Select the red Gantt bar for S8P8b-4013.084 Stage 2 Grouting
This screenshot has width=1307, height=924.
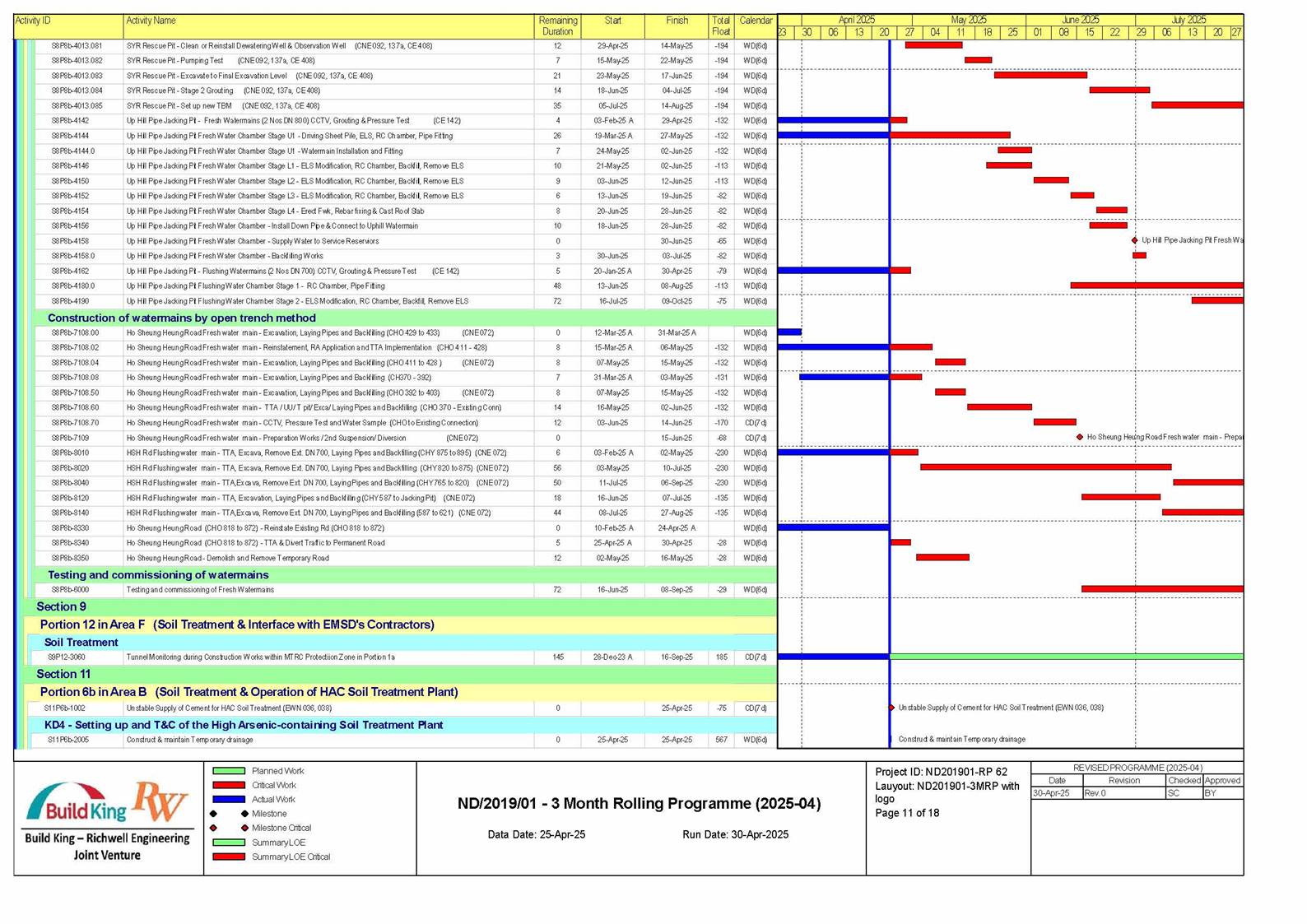tap(1119, 90)
